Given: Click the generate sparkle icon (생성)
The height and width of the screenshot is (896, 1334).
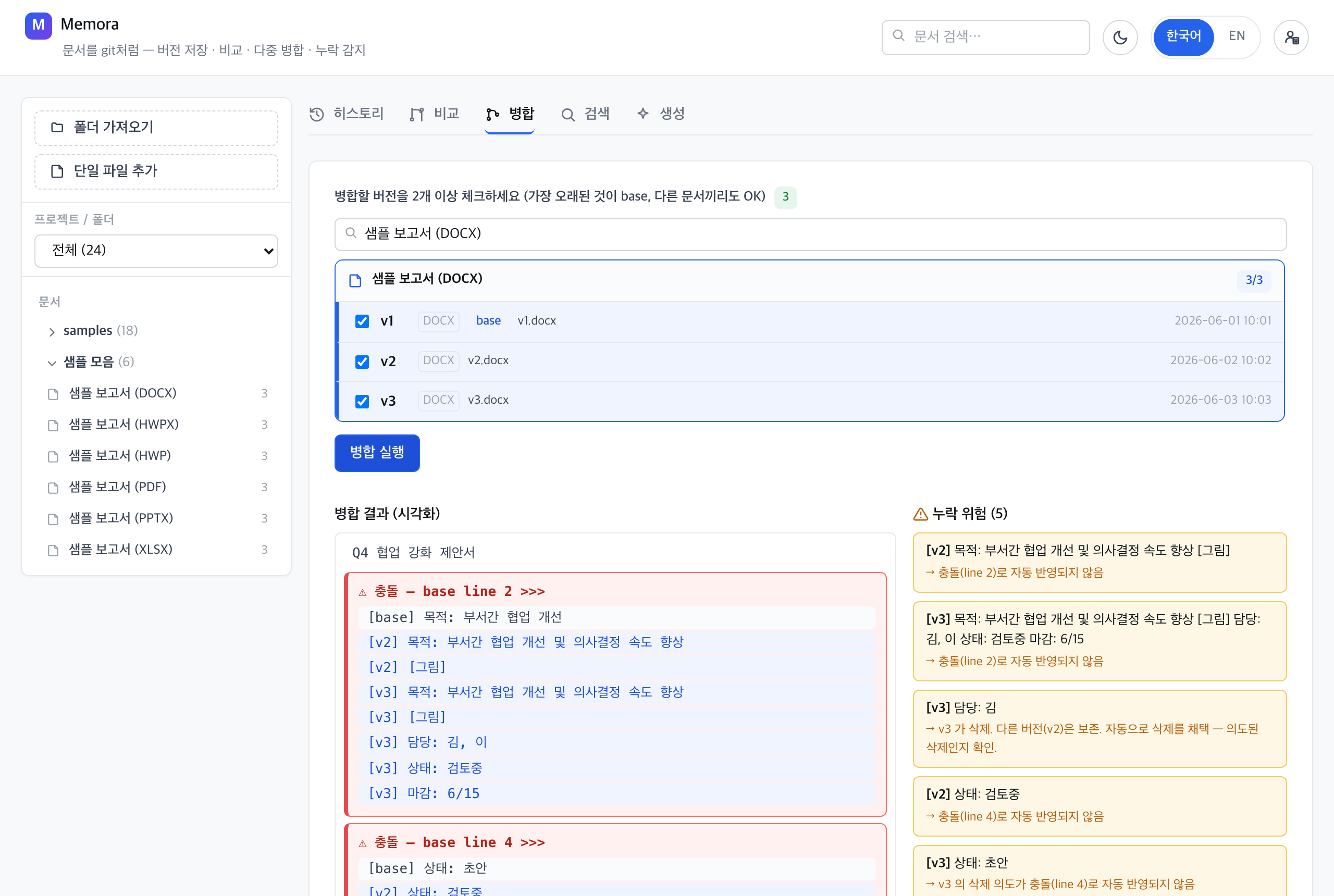Looking at the screenshot, I should point(643,114).
